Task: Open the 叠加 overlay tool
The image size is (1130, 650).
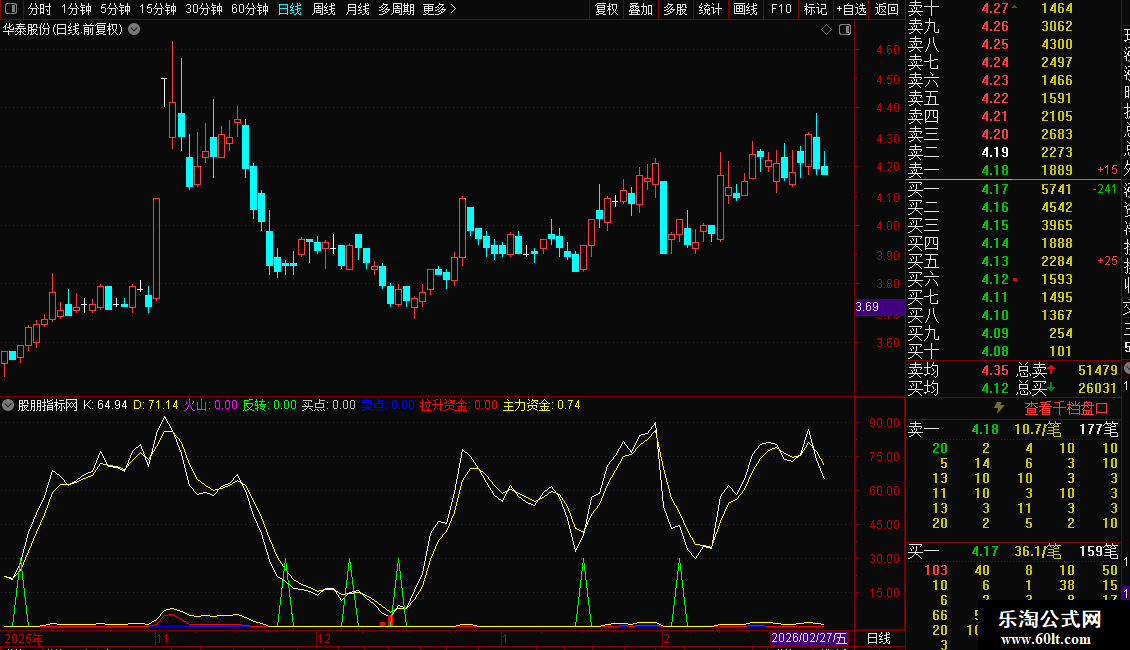Action: (x=640, y=9)
